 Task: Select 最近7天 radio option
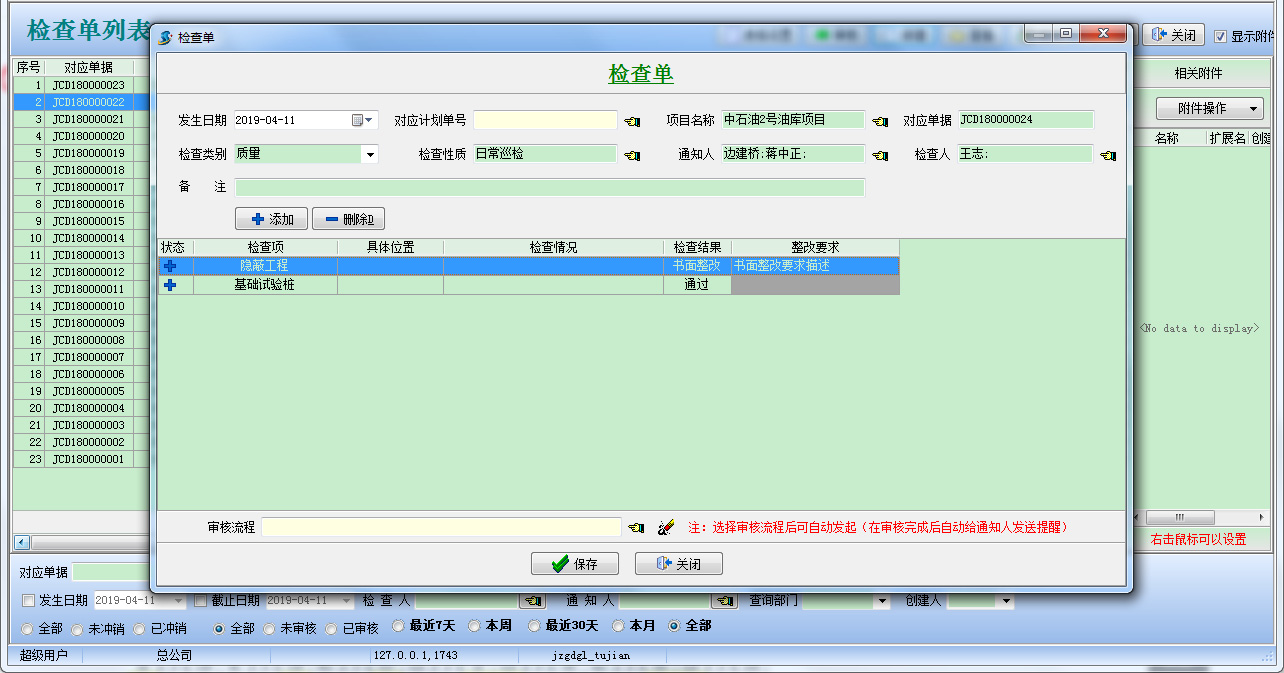tap(398, 626)
